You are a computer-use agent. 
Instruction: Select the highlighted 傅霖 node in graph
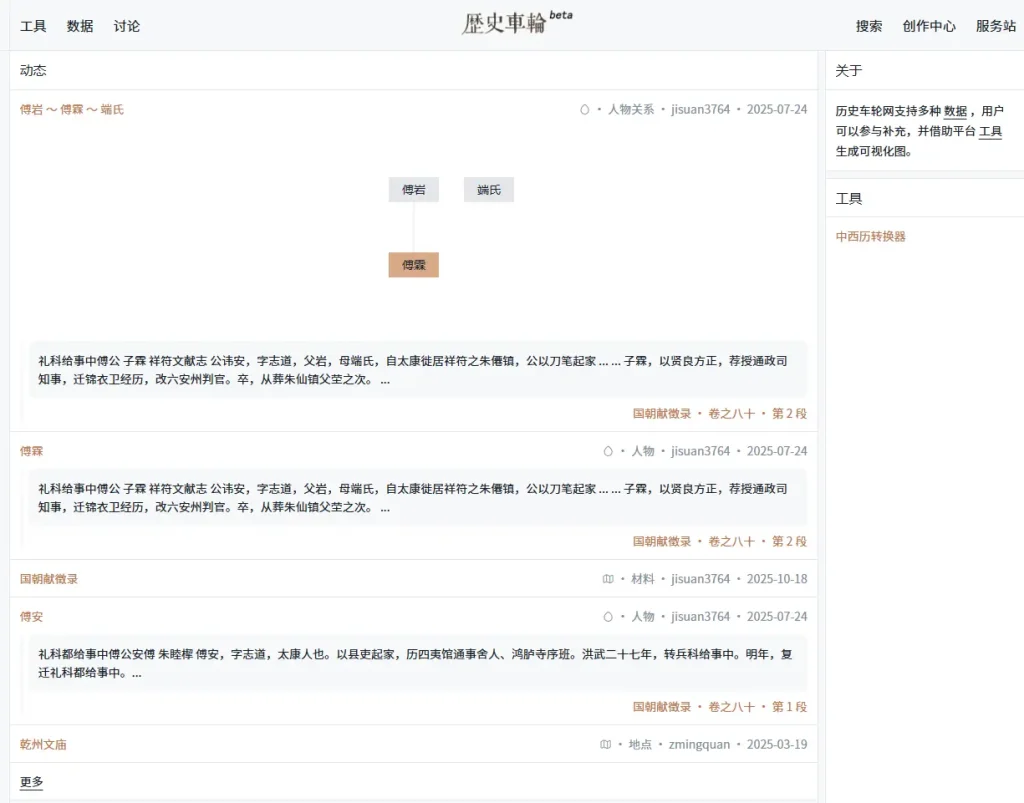[413, 265]
